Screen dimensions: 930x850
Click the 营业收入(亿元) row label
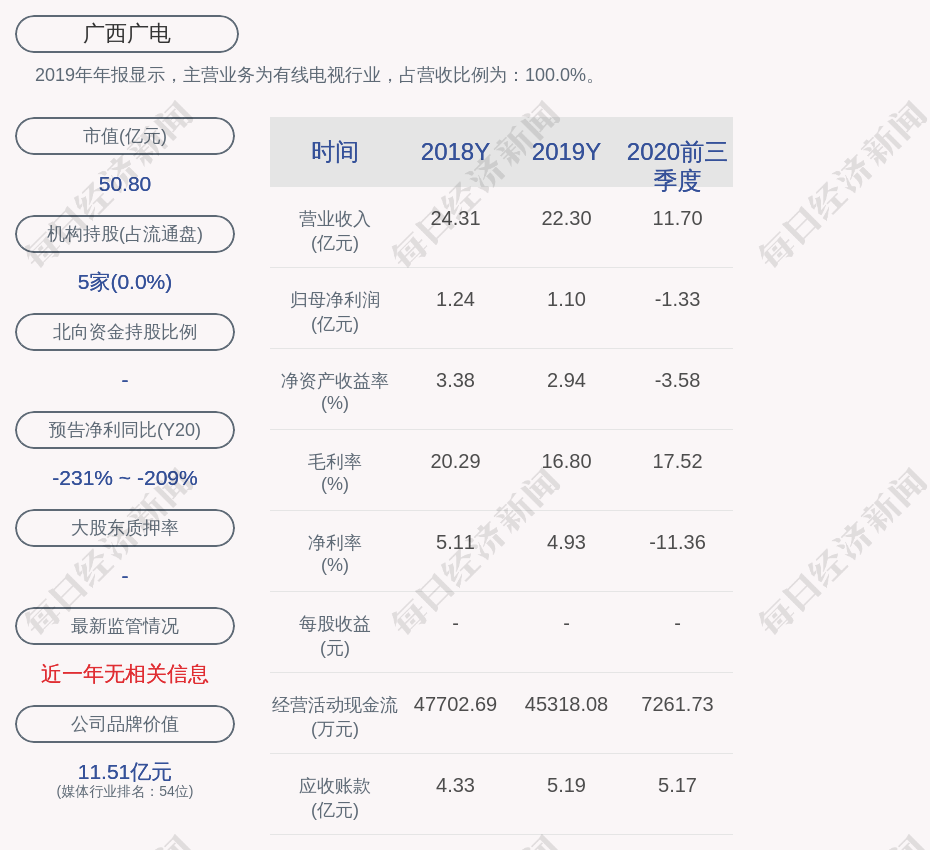point(335,231)
